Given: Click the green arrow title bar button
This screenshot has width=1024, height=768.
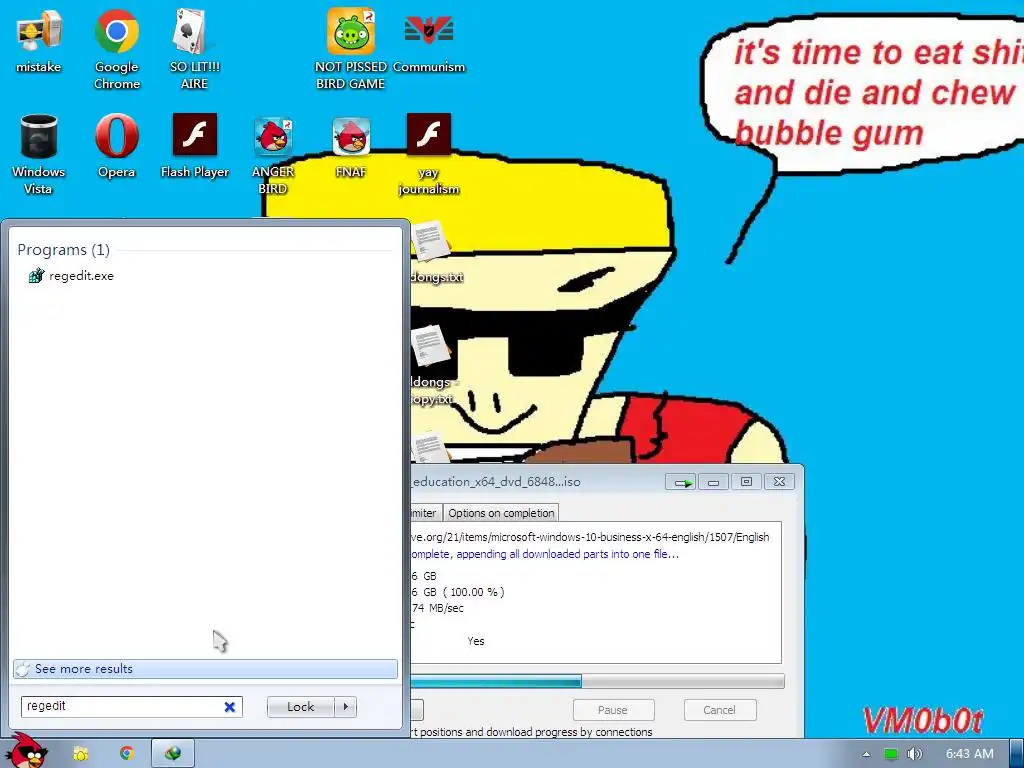Looking at the screenshot, I should (x=681, y=482).
